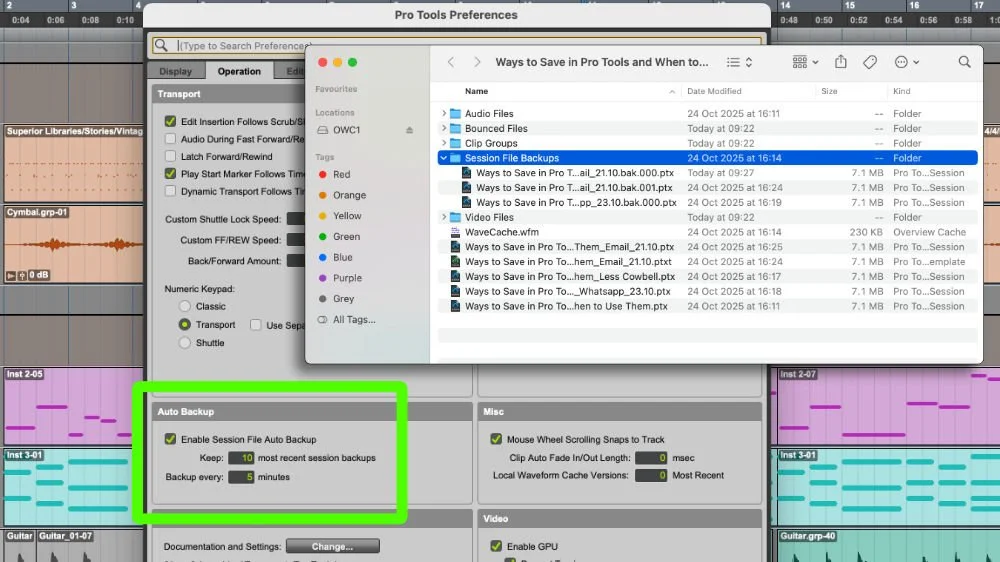This screenshot has height=562, width=1000.
Task: Open the Operation preferences tab
Action: pyautogui.click(x=239, y=71)
